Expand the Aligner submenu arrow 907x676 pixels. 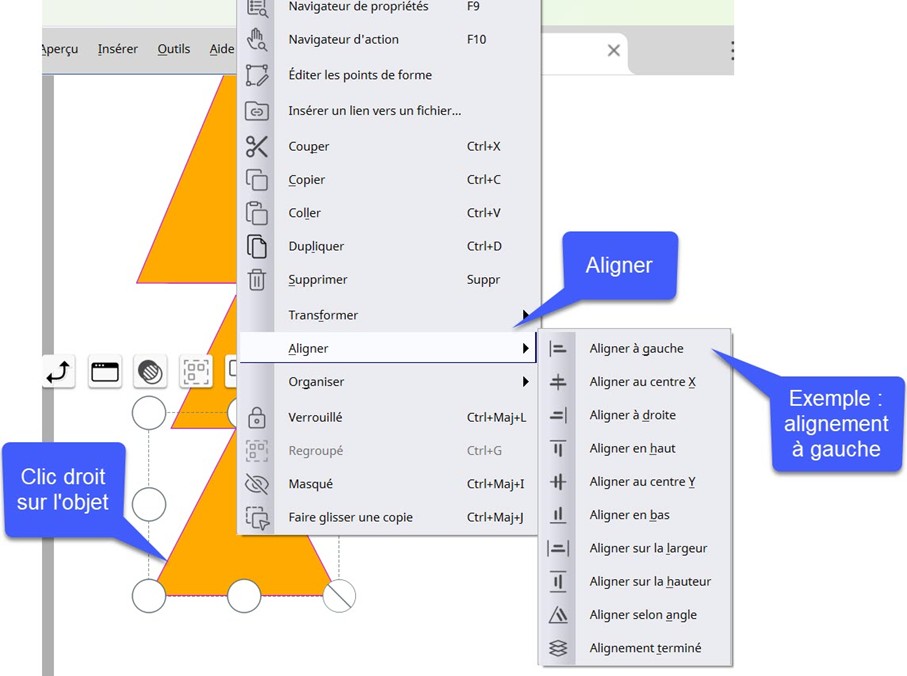tap(525, 349)
